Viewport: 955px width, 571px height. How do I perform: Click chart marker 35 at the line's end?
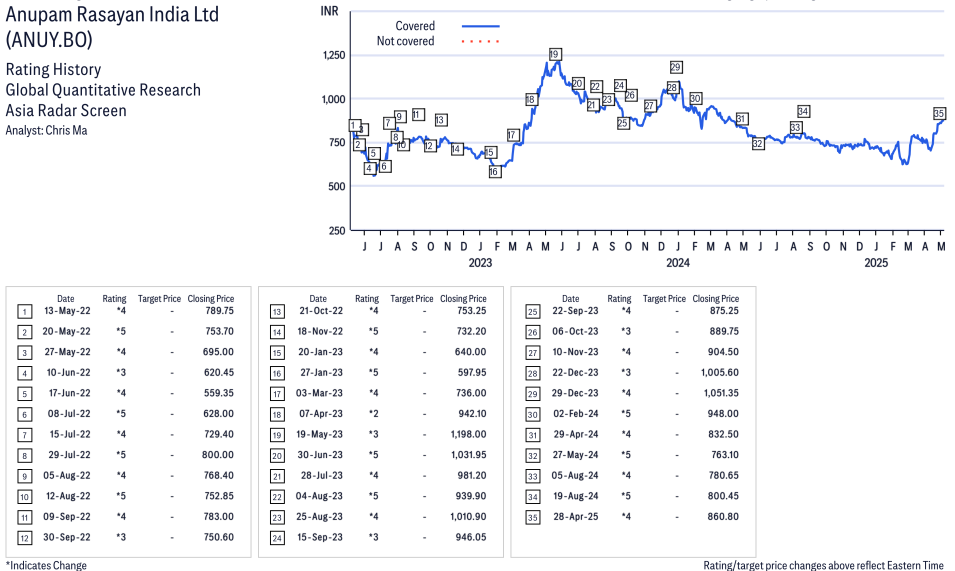click(x=939, y=113)
